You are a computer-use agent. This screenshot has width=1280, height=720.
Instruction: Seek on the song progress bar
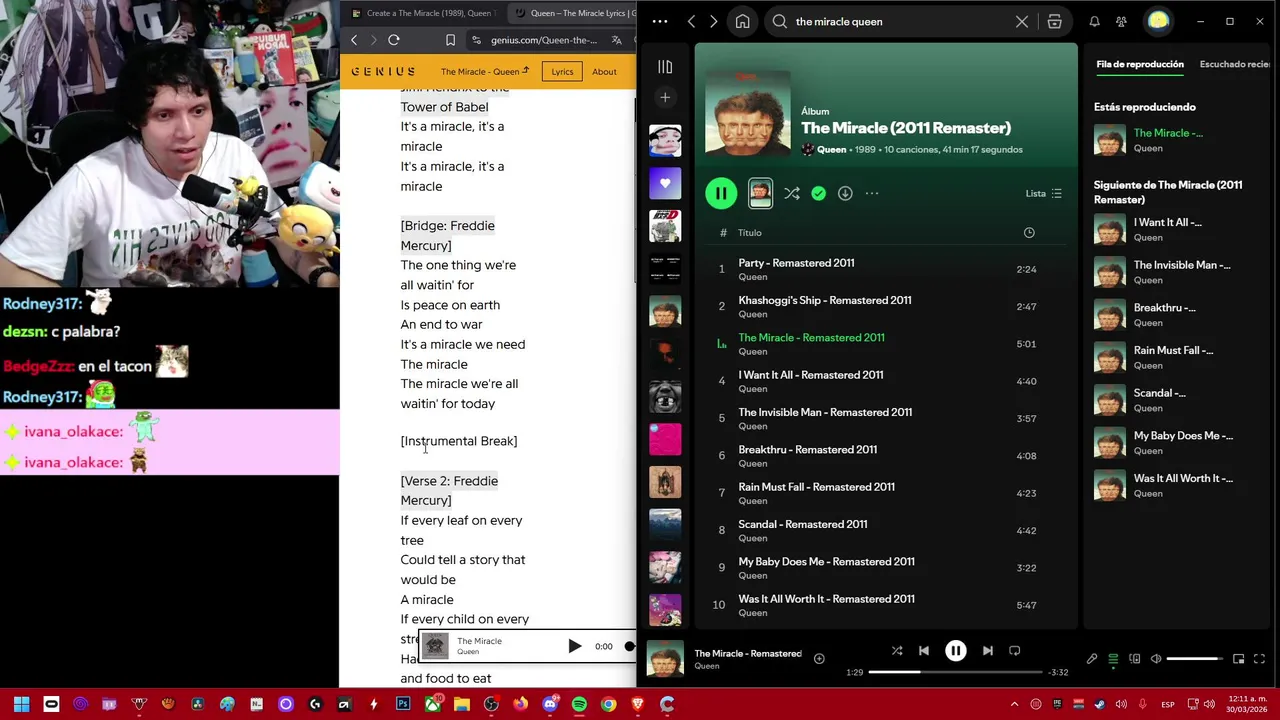(x=955, y=672)
